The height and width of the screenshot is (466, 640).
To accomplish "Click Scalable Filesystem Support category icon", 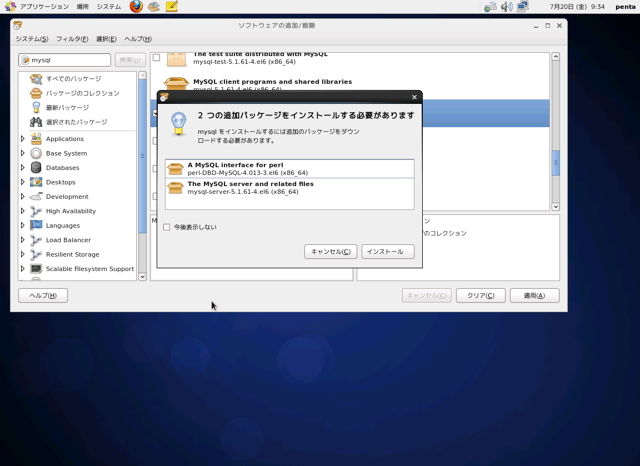I will pyautogui.click(x=36, y=269).
